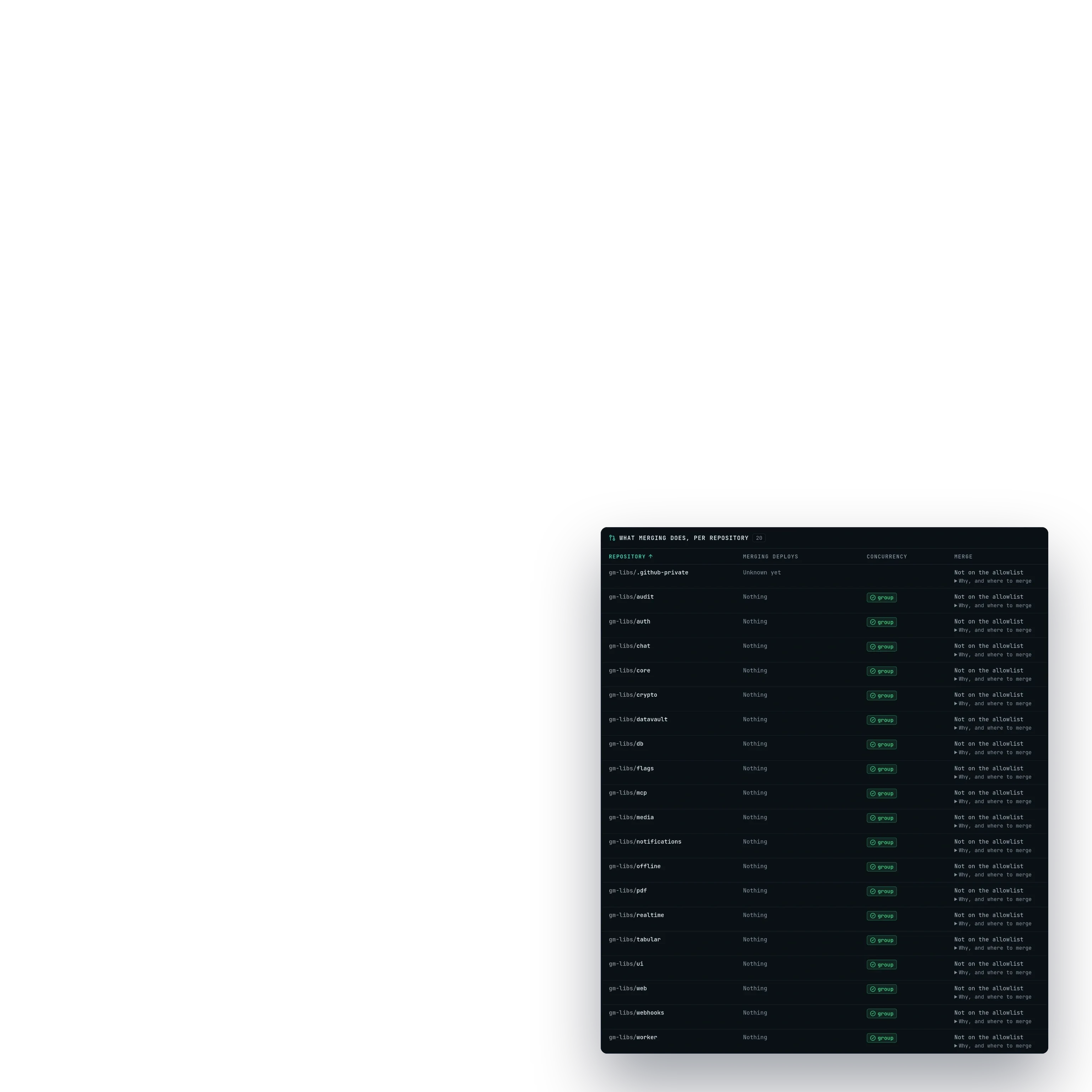Image resolution: width=1092 pixels, height=1092 pixels.
Task: Sort by the Repository column header
Action: [631, 557]
